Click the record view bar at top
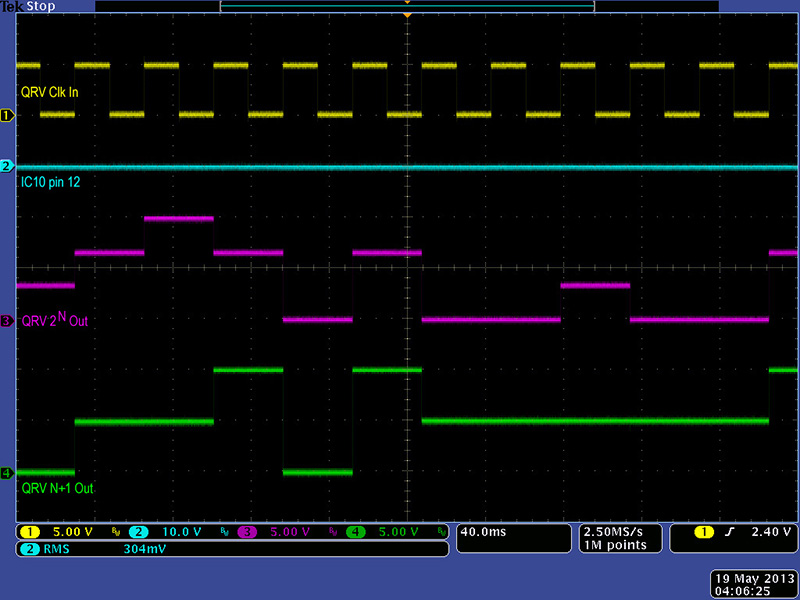The image size is (800, 600). point(407,6)
